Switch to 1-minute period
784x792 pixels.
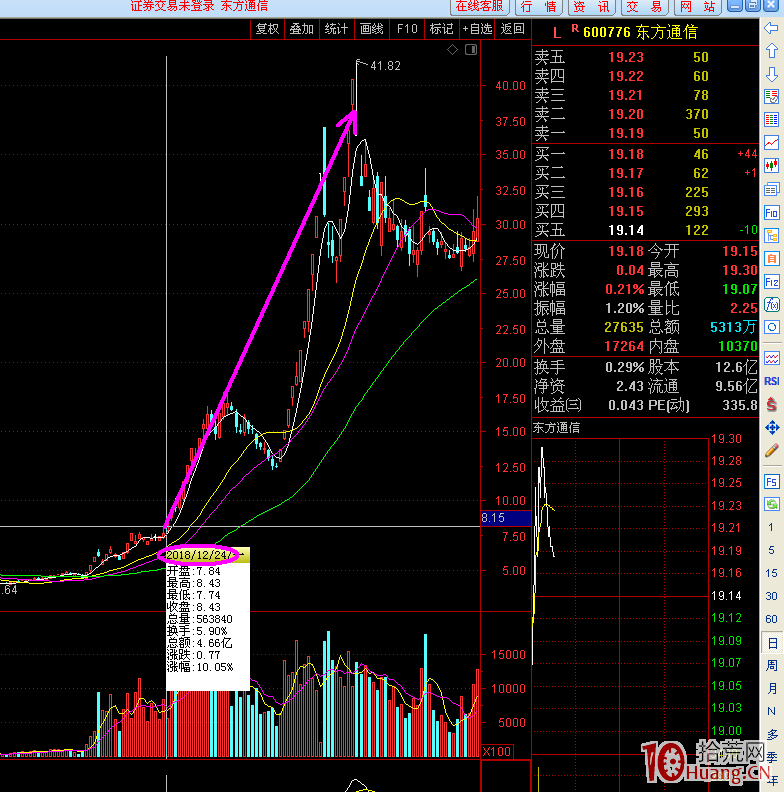pos(771,527)
